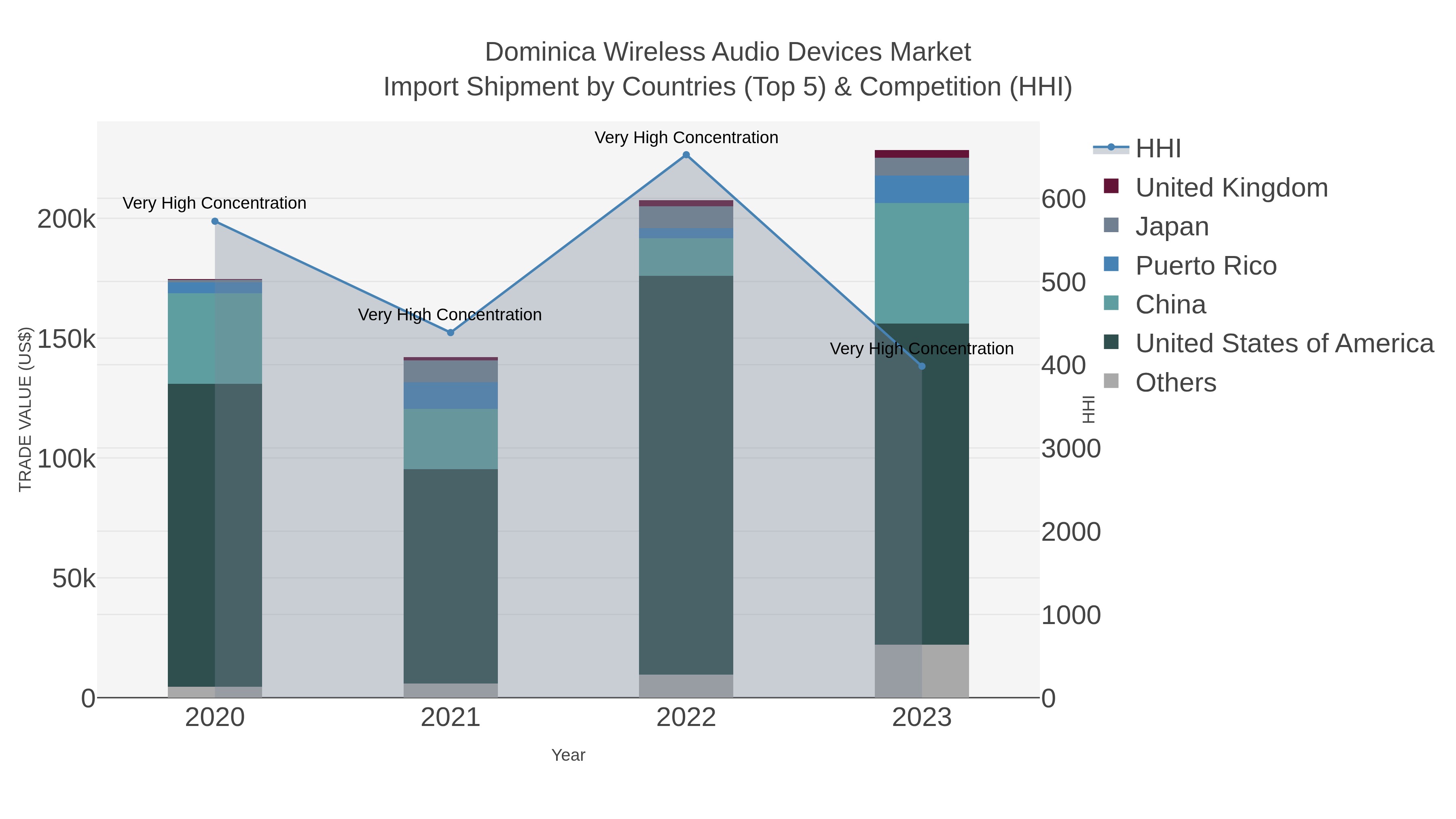Toggle United States of America legend entry
This screenshot has height=819, width=1456.
[x=1268, y=343]
